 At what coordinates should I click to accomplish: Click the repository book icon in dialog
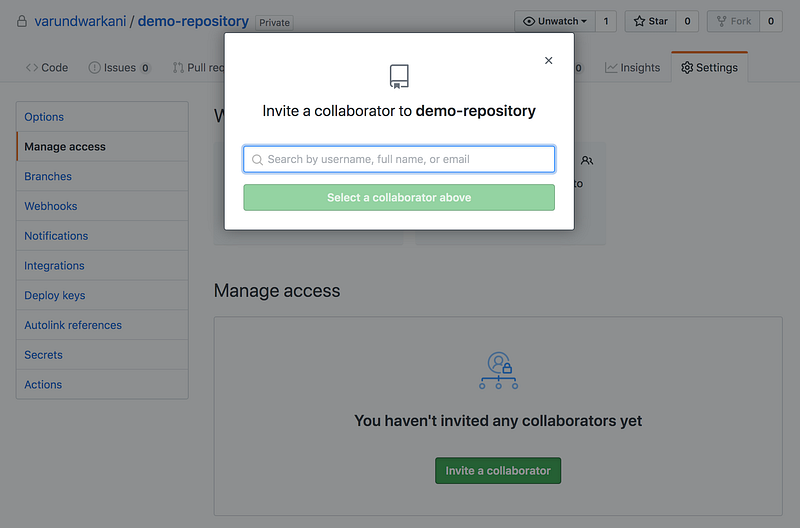(399, 77)
